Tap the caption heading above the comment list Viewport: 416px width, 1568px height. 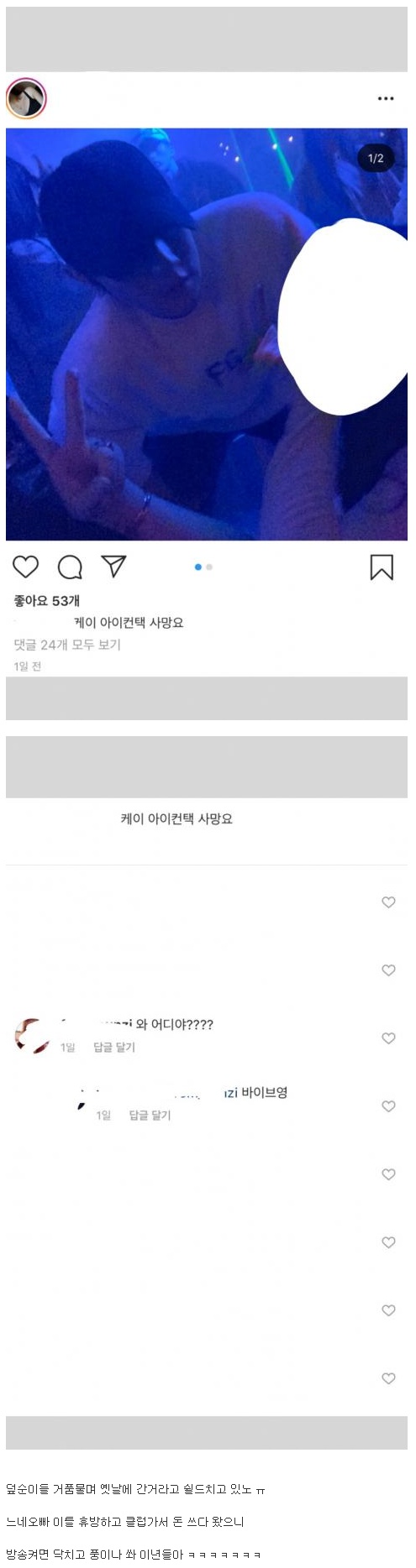tap(176, 818)
